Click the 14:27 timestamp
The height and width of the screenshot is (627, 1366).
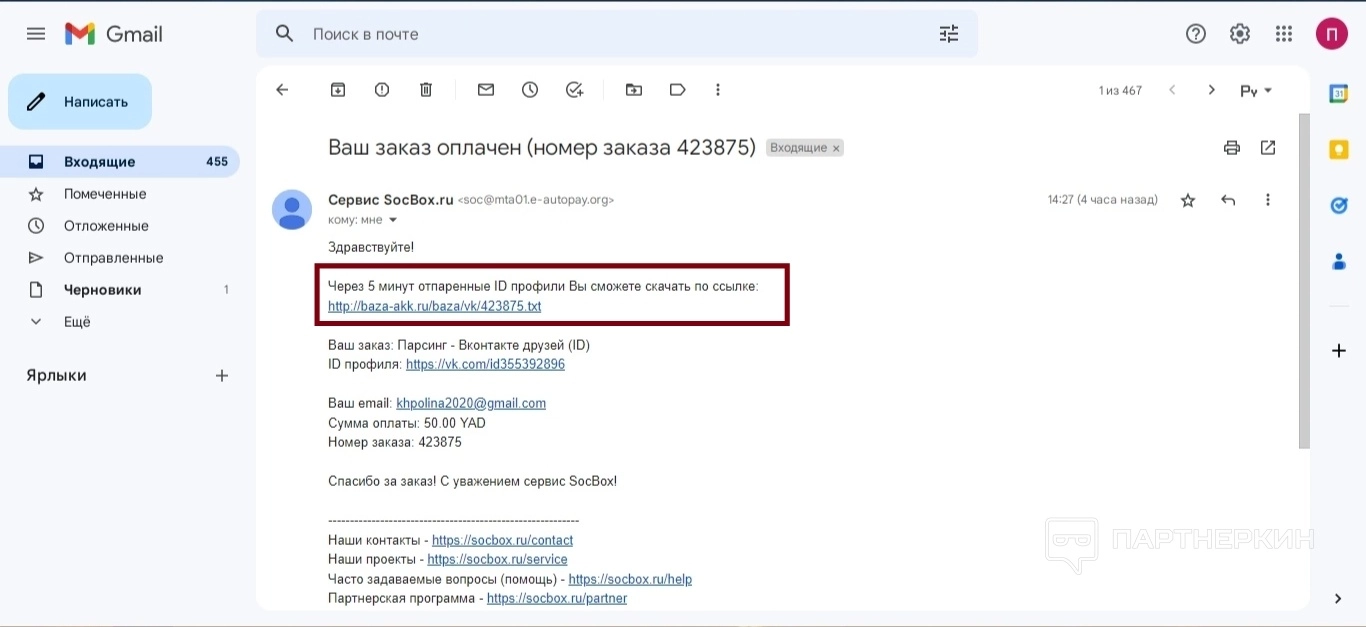click(1102, 200)
